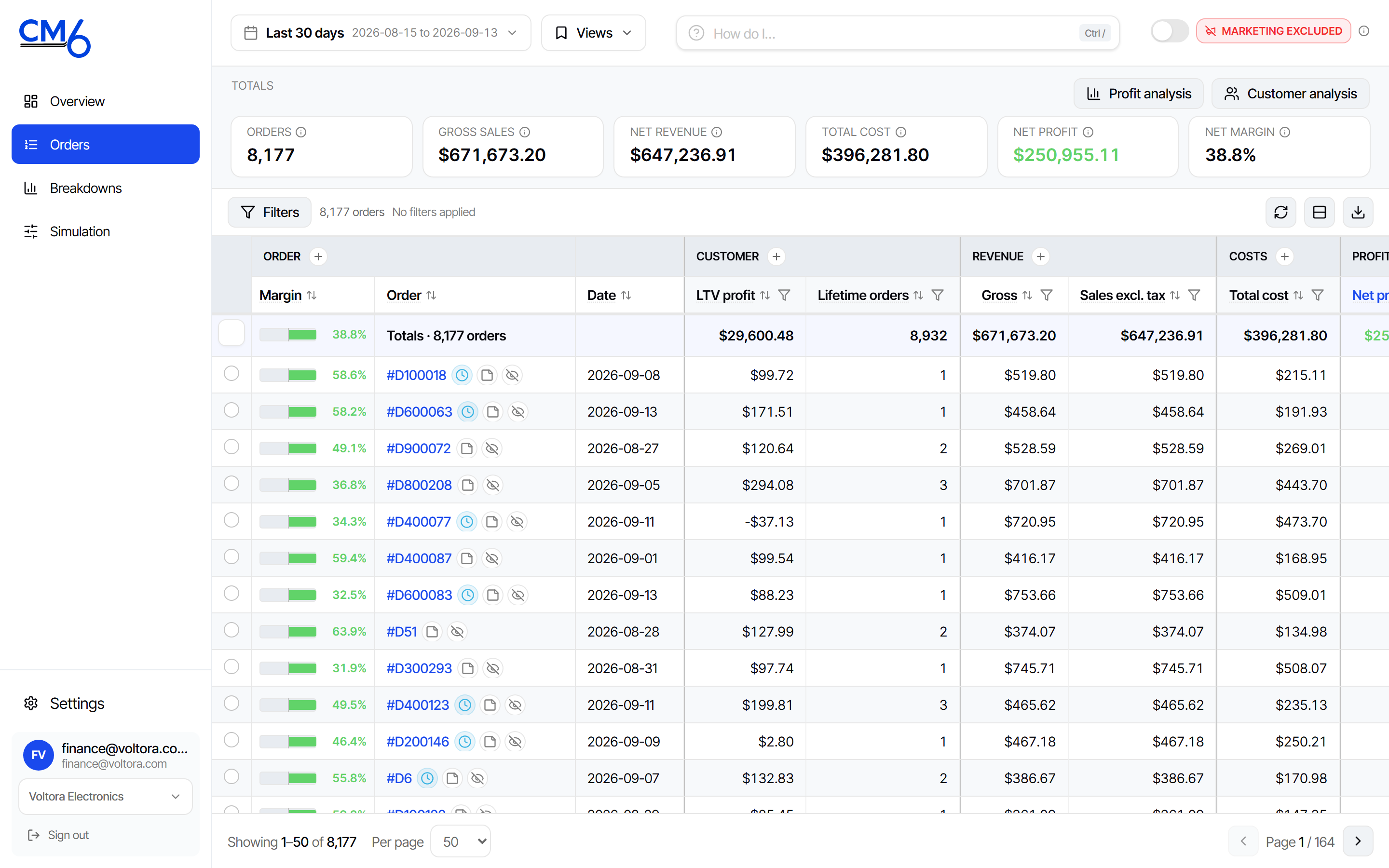Expand the Voltora Electronics store selector
Image resolution: width=1389 pixels, height=868 pixels.
(106, 796)
